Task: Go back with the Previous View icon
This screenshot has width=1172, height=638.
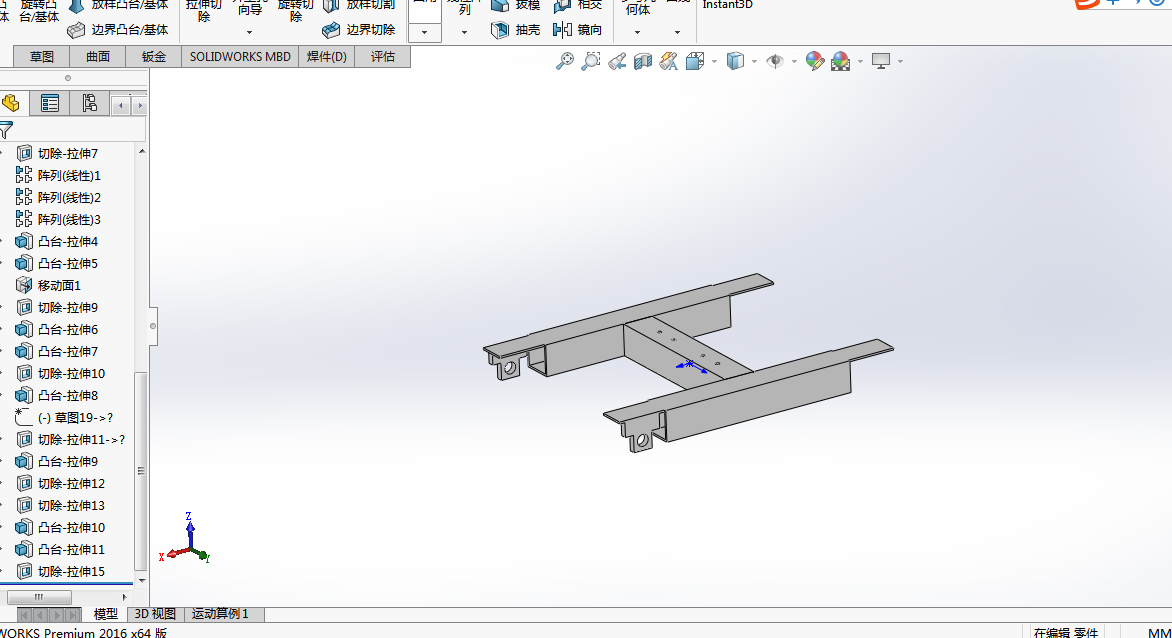Action: coord(617,61)
